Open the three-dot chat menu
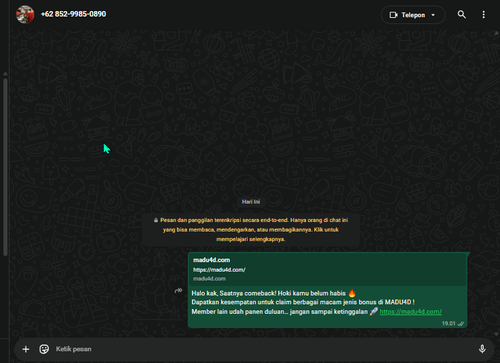500x363 pixels. pyautogui.click(x=484, y=15)
